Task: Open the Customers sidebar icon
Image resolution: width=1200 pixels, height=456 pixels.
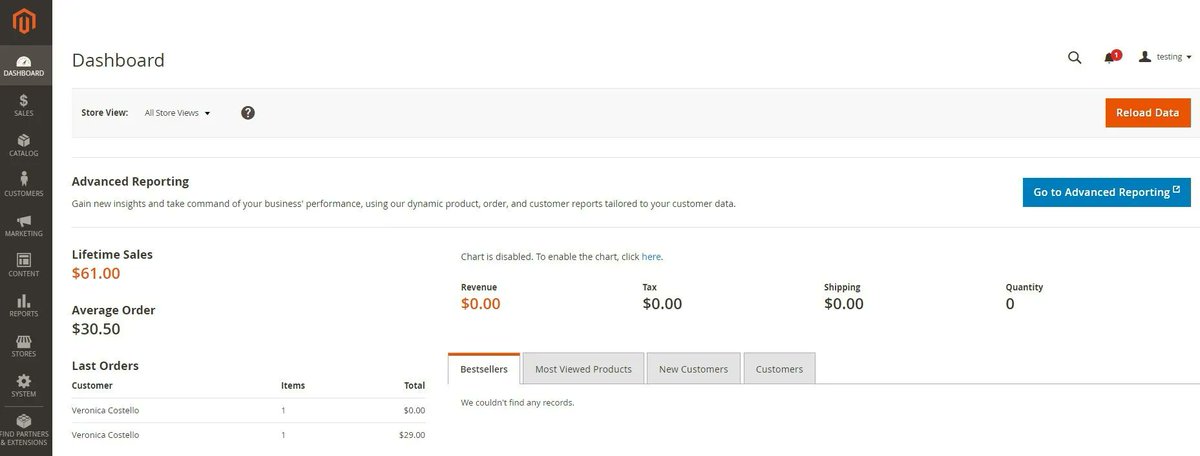Action: point(24,179)
